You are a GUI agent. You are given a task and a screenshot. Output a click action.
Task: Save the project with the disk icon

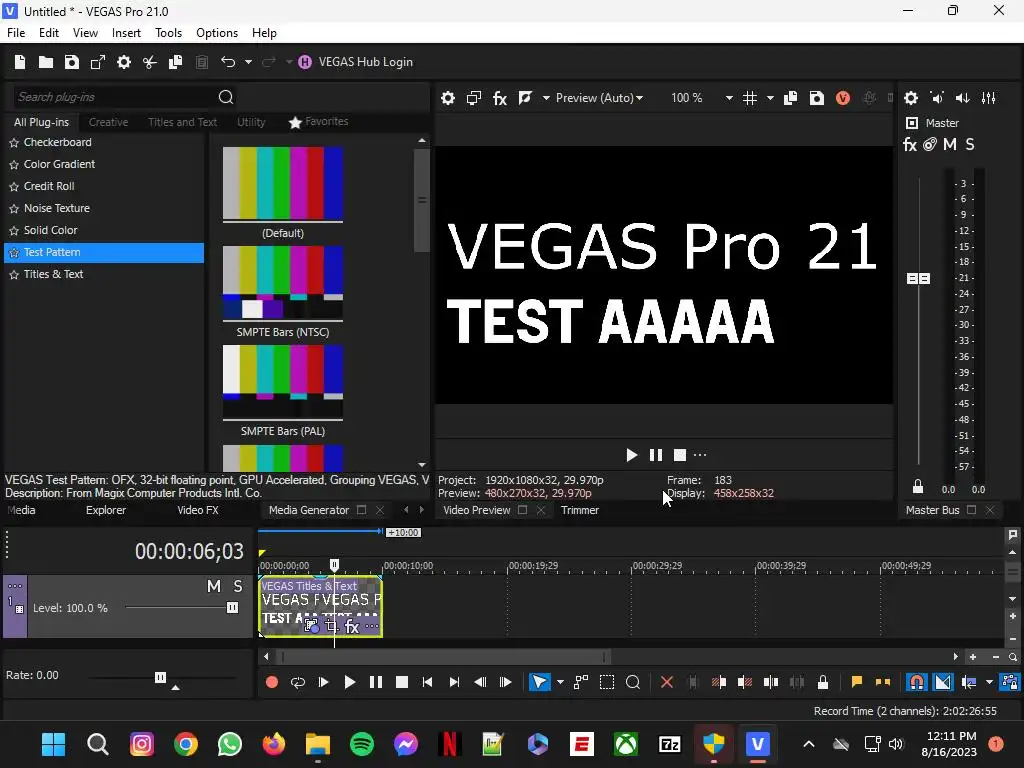click(72, 62)
